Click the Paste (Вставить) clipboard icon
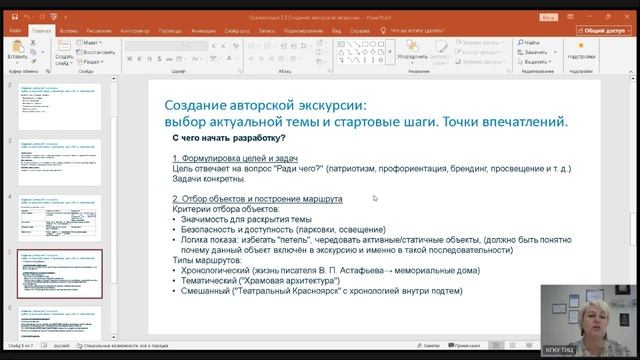640x360 pixels. pos(17,47)
